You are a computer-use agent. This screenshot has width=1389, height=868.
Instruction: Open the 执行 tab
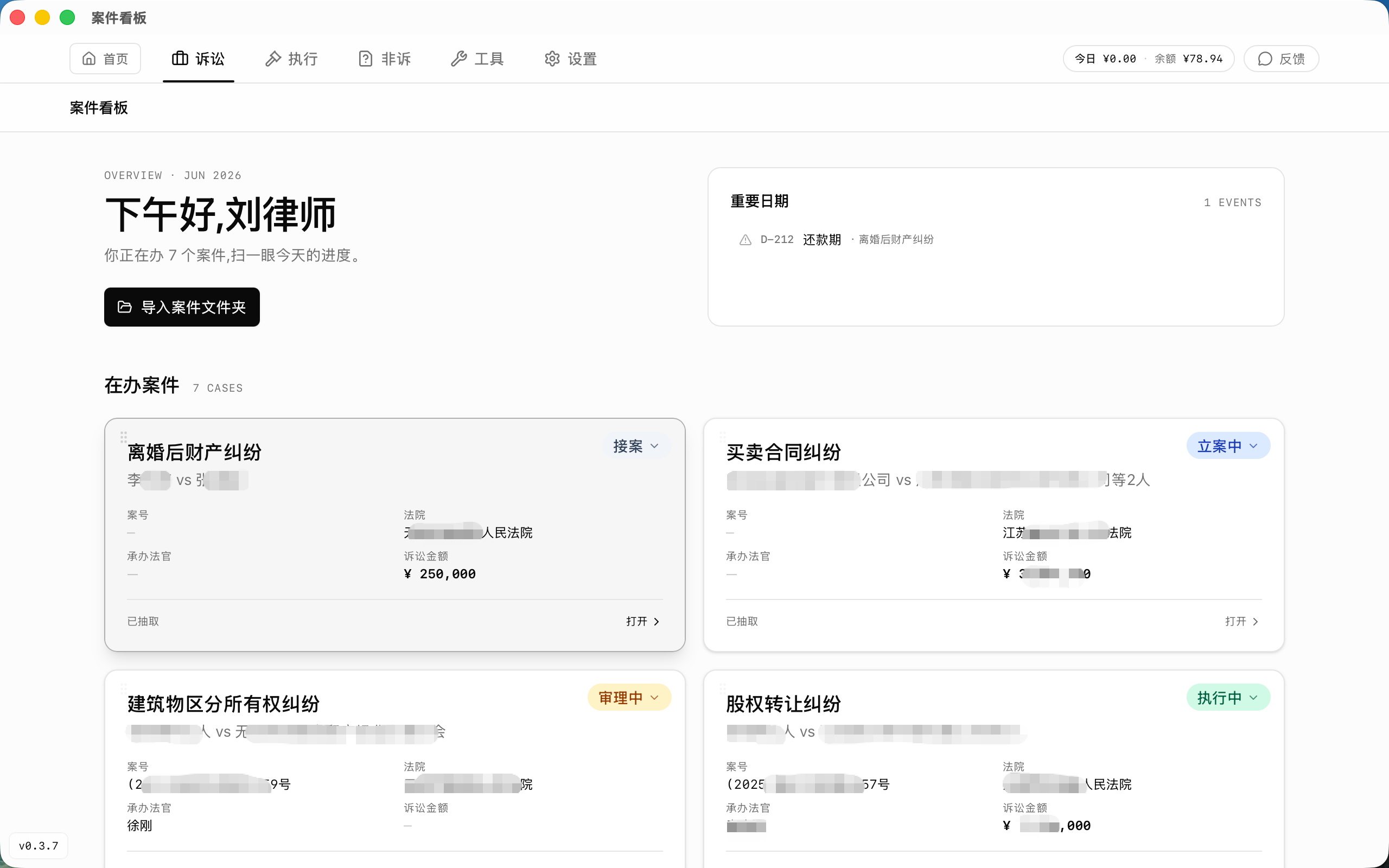(291, 59)
